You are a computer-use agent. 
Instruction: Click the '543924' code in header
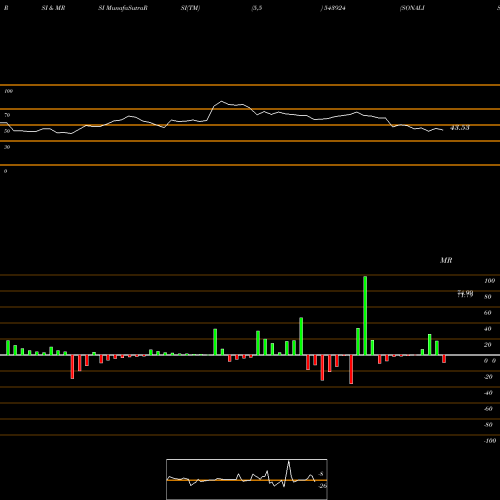click(x=334, y=8)
